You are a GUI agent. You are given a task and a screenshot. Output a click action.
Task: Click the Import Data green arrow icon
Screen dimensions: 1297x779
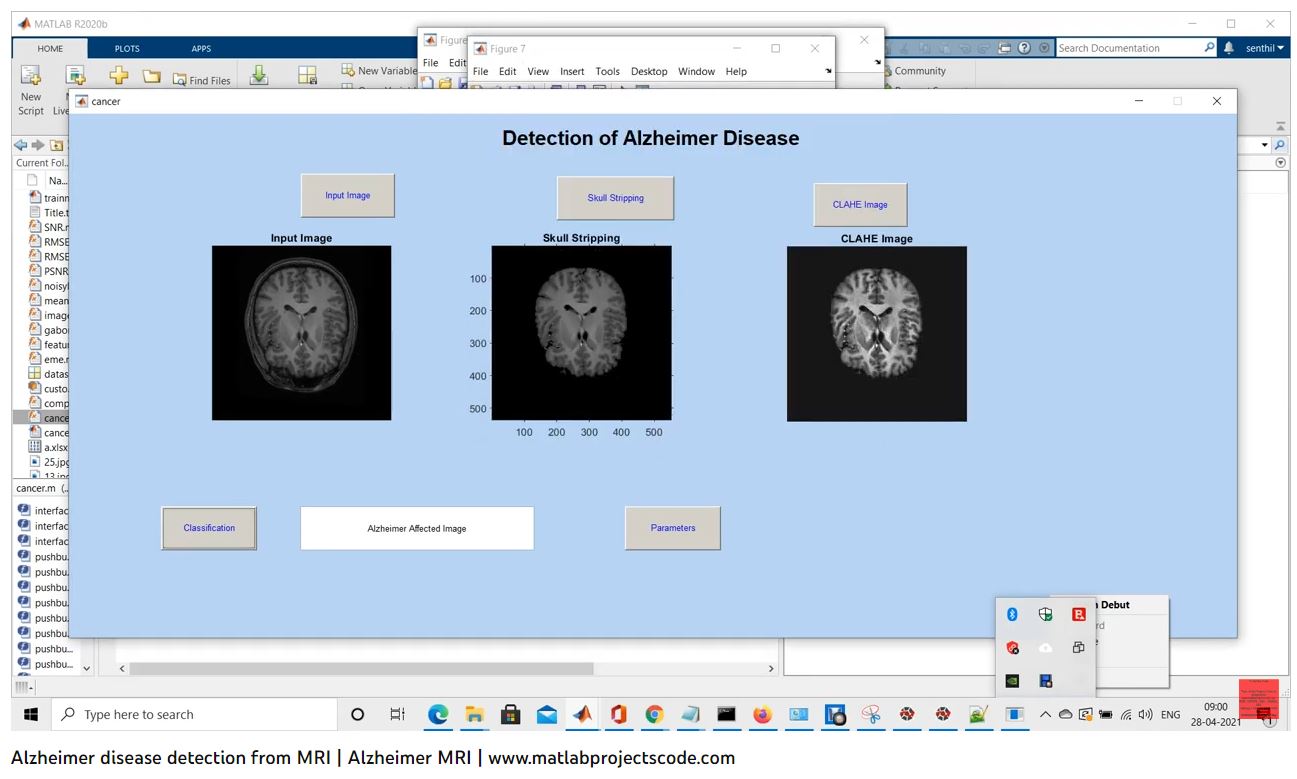pyautogui.click(x=258, y=76)
